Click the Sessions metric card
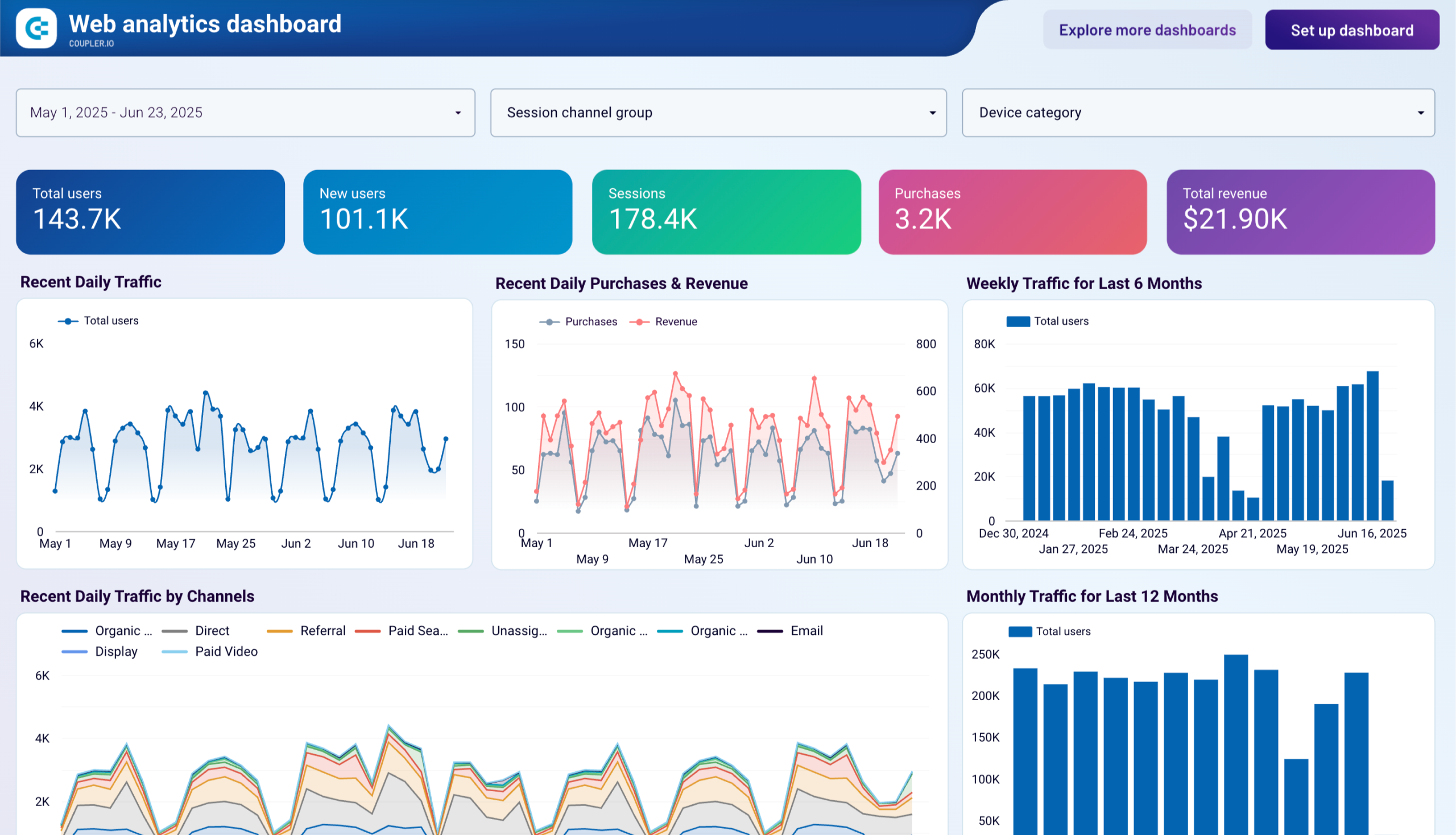This screenshot has width=1456, height=835. 725,212
